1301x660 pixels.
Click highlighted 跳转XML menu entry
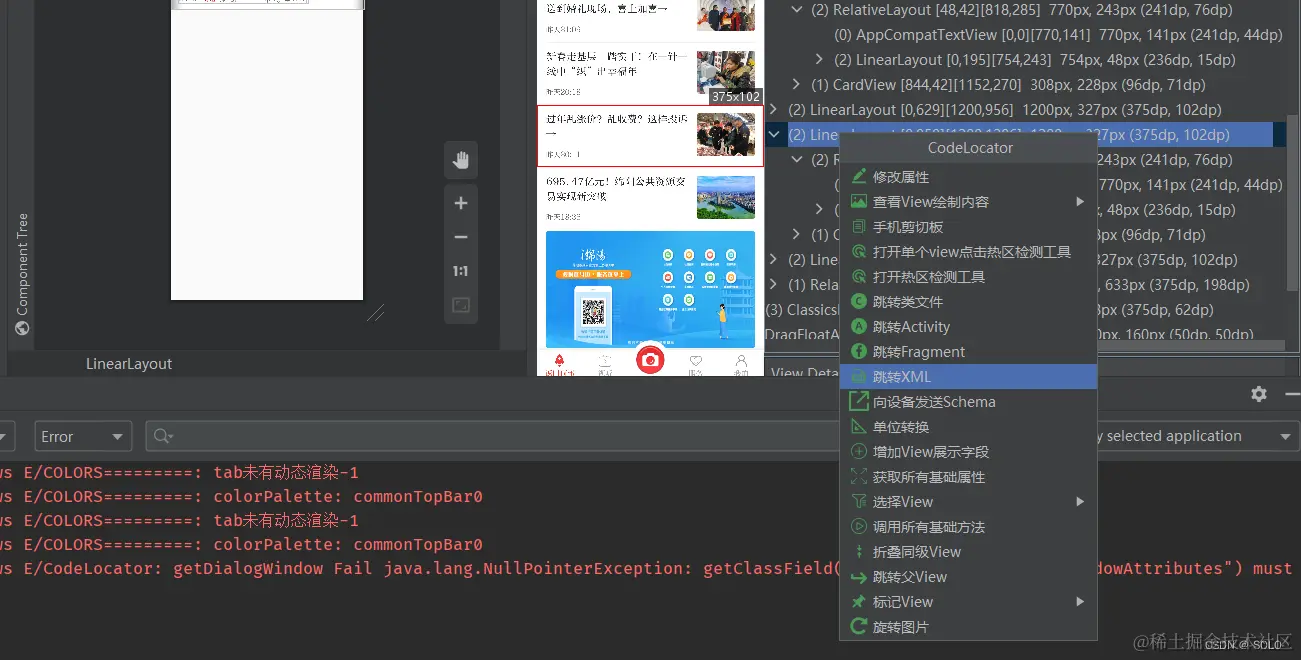(968, 377)
